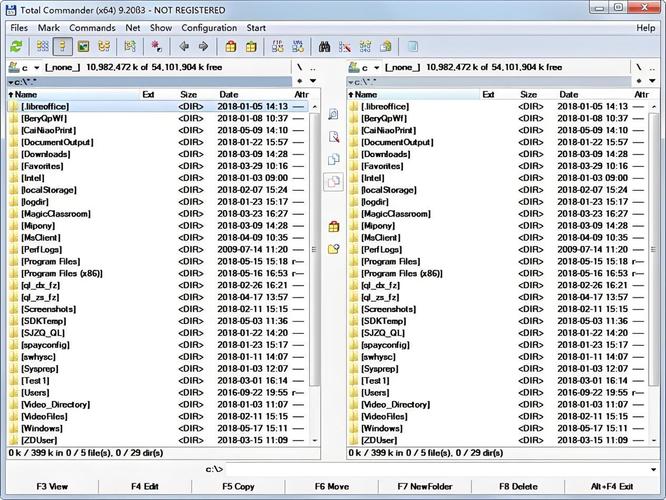Click the Move icon in middle button bar
Image resolution: width=666 pixels, height=500 pixels.
[333, 182]
